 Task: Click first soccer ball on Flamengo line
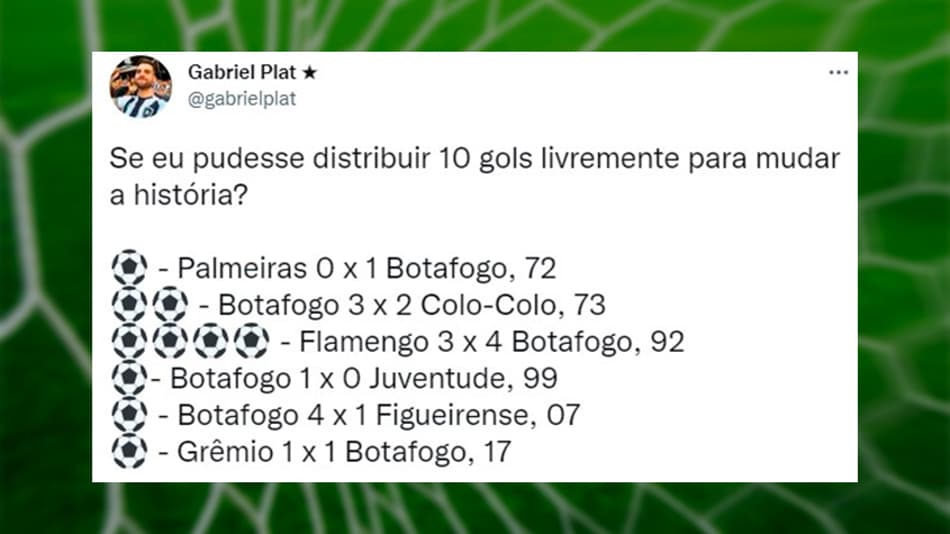tap(129, 341)
